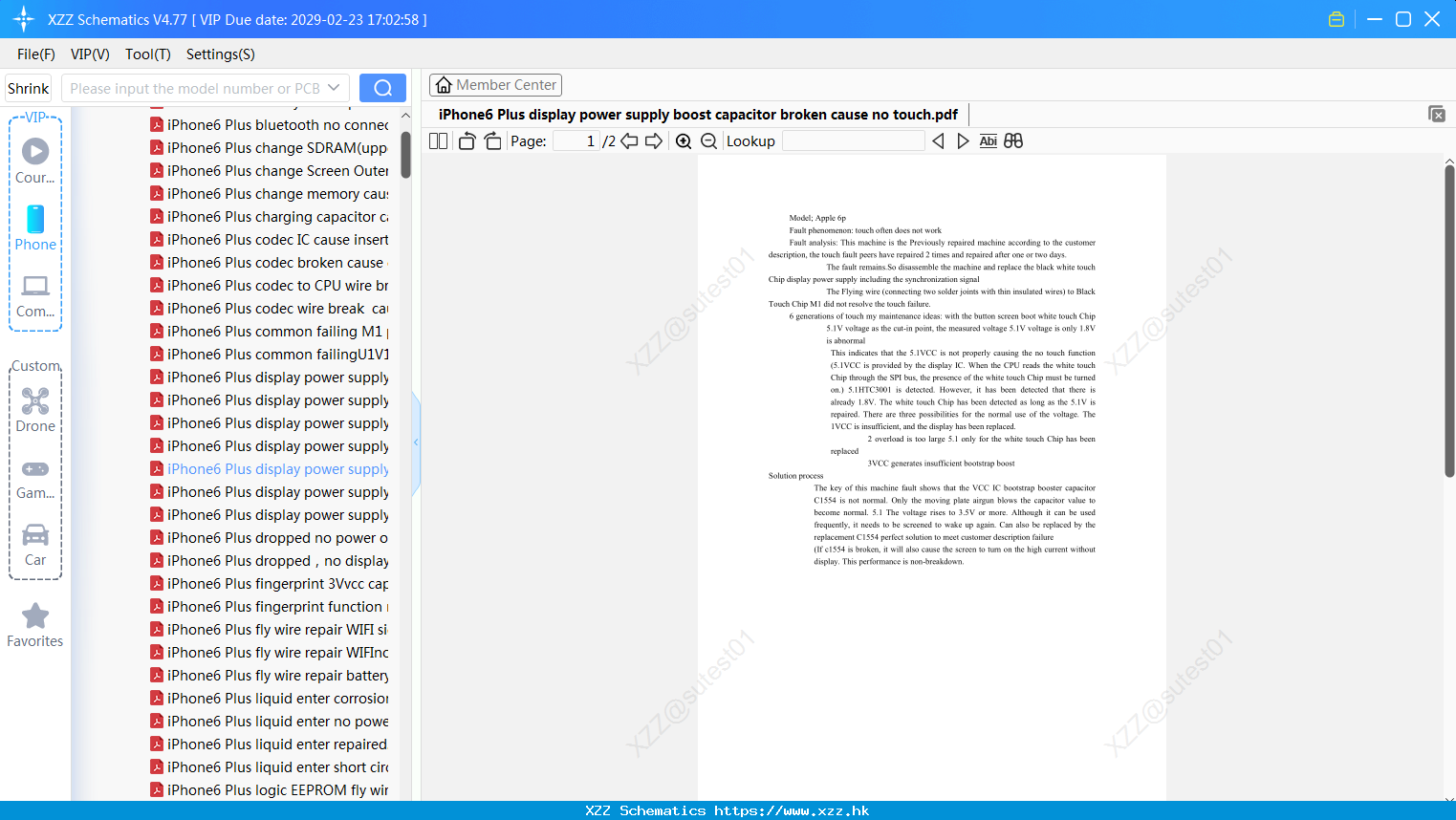Open iPhone6 Plus logic EEPROM fly wire
This screenshot has height=820, width=1456.
(270, 790)
